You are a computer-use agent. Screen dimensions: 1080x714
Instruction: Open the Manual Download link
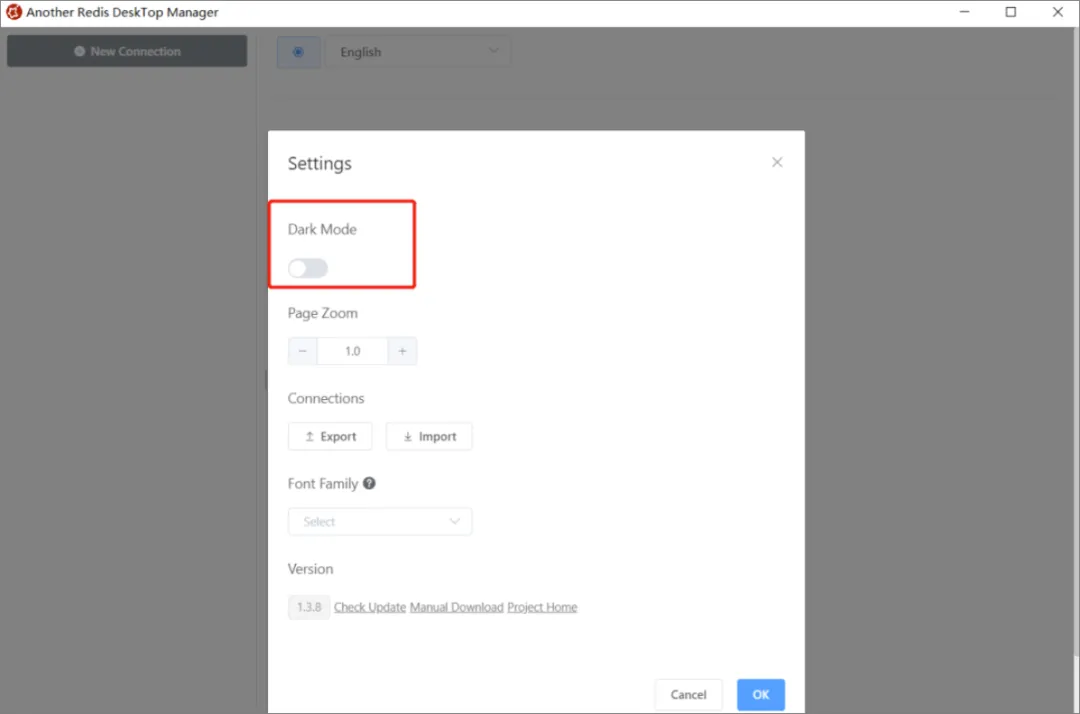pyautogui.click(x=456, y=607)
